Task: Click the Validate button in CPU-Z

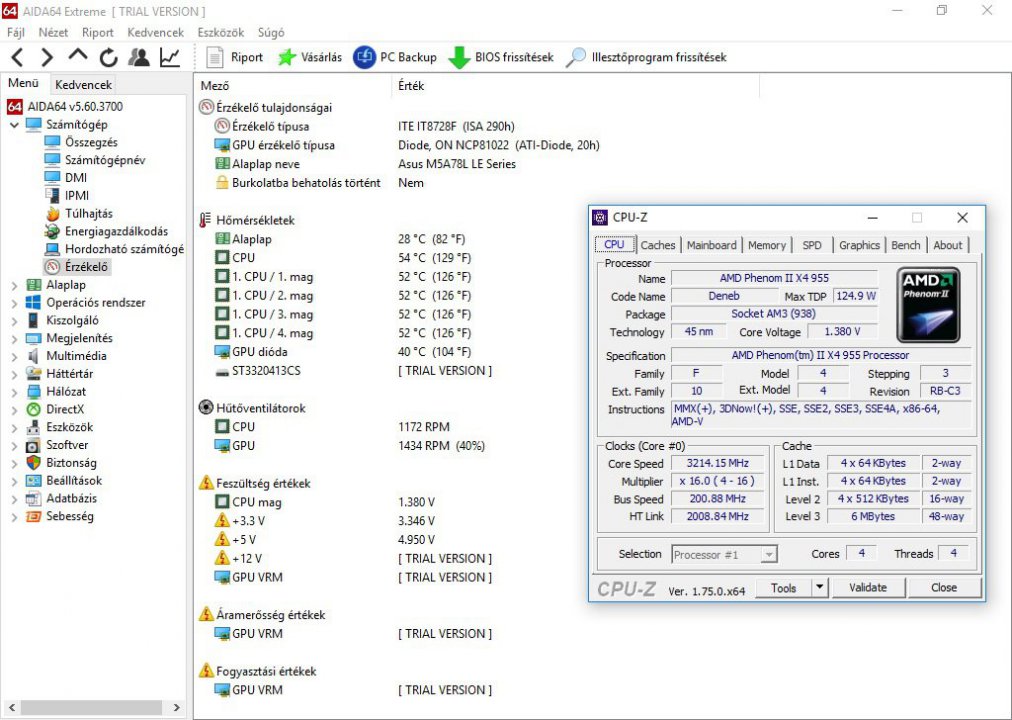Action: click(x=868, y=588)
